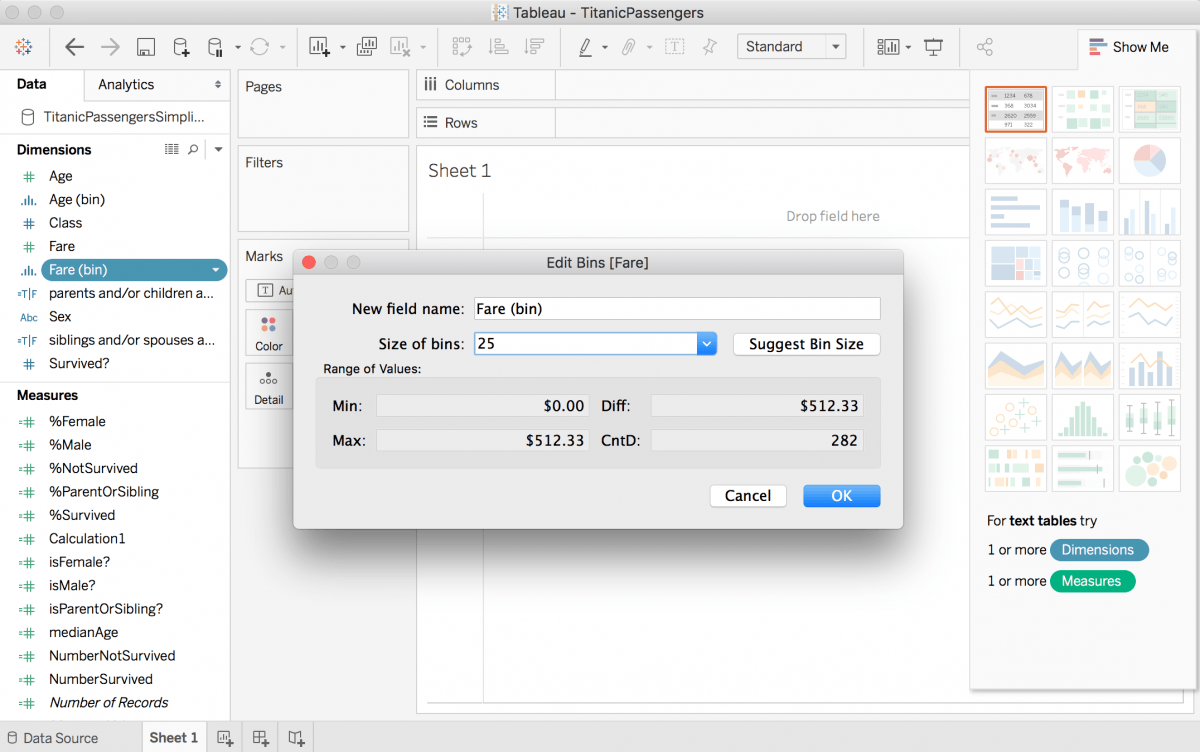Open Fare (bin) pill dropdown arrow
Image resolution: width=1200 pixels, height=752 pixels.
[x=215, y=270]
